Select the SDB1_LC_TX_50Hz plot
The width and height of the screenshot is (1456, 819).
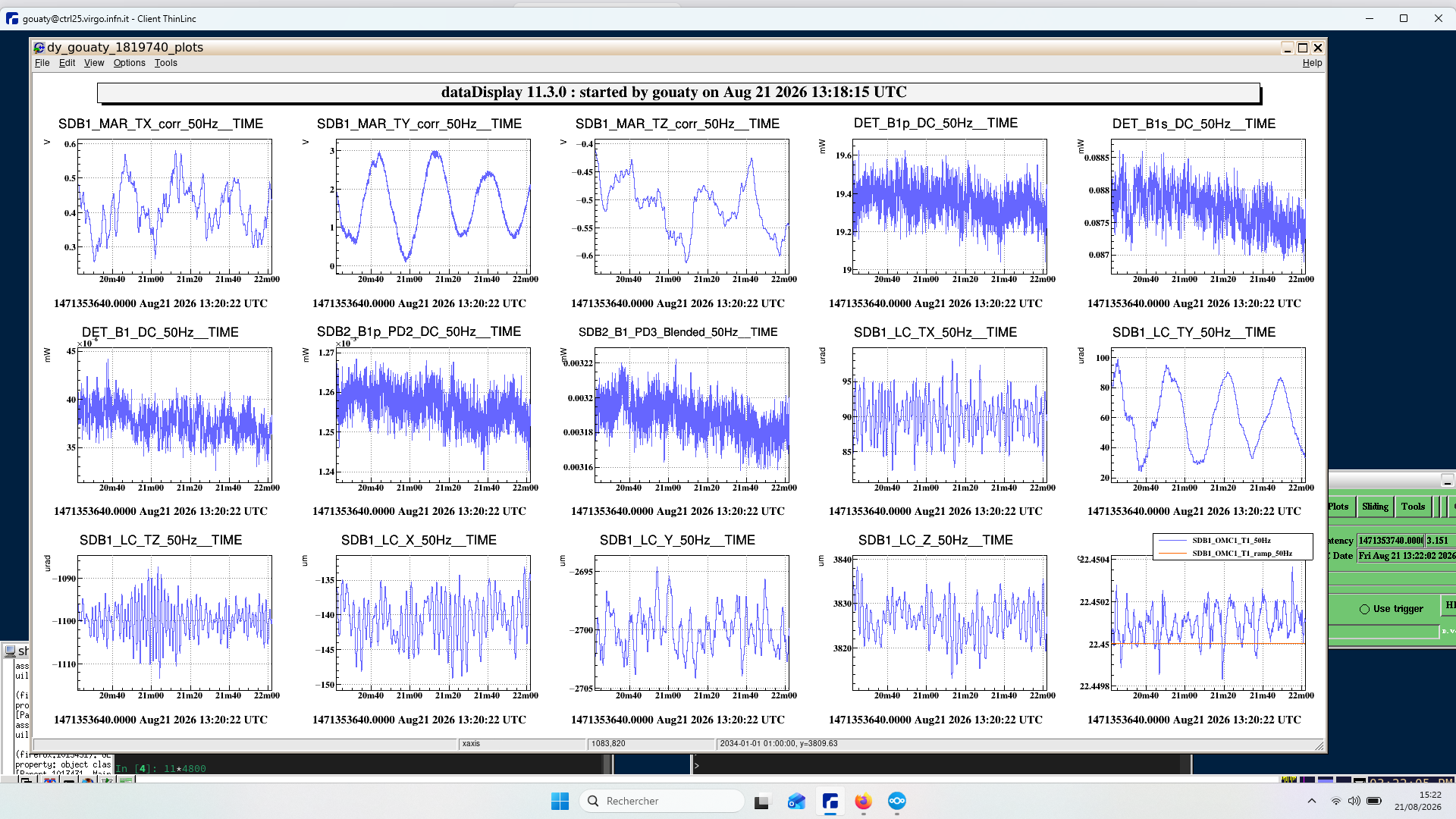point(949,415)
